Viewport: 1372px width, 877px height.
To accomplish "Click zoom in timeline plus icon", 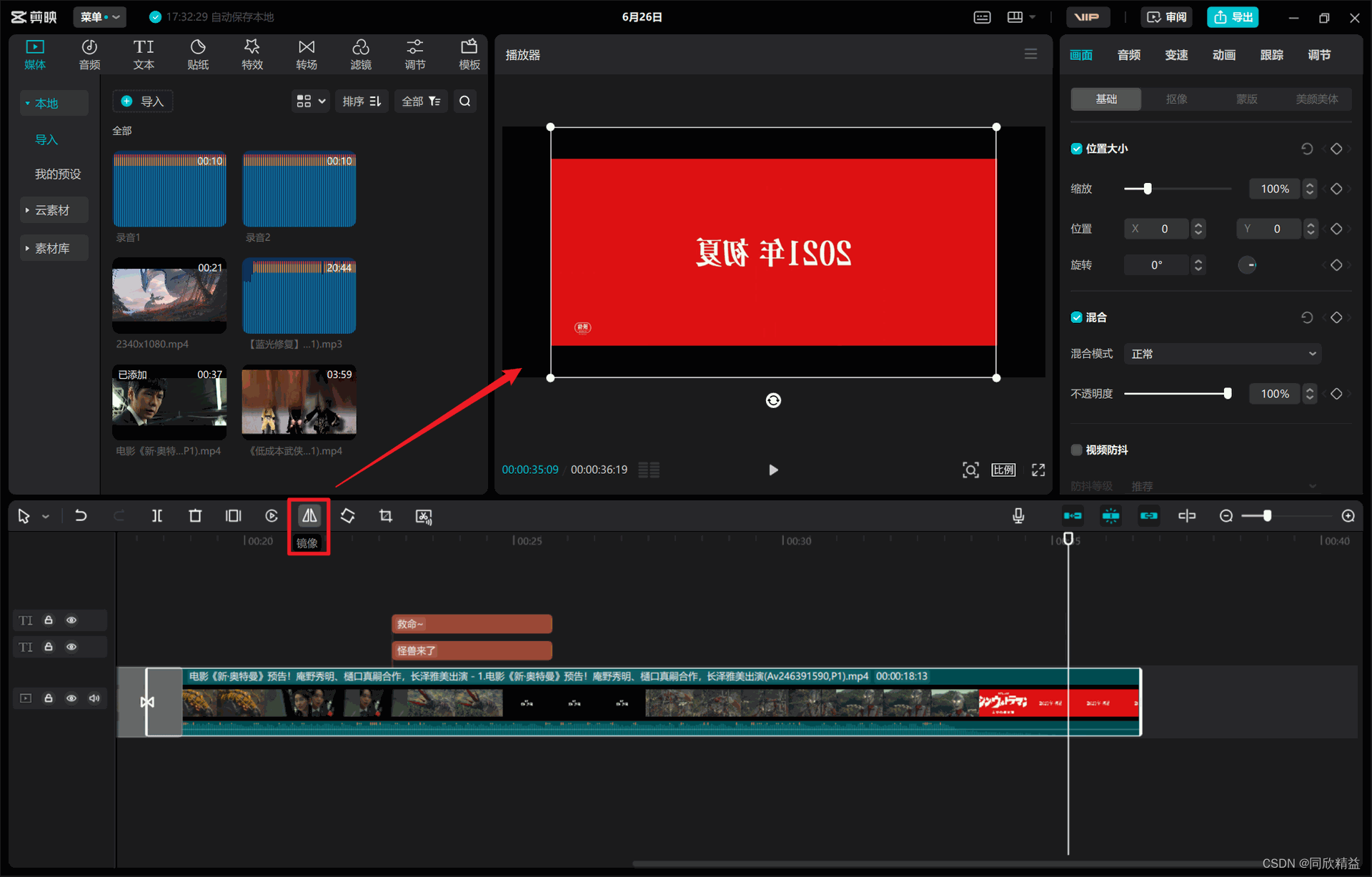I will point(1348,515).
